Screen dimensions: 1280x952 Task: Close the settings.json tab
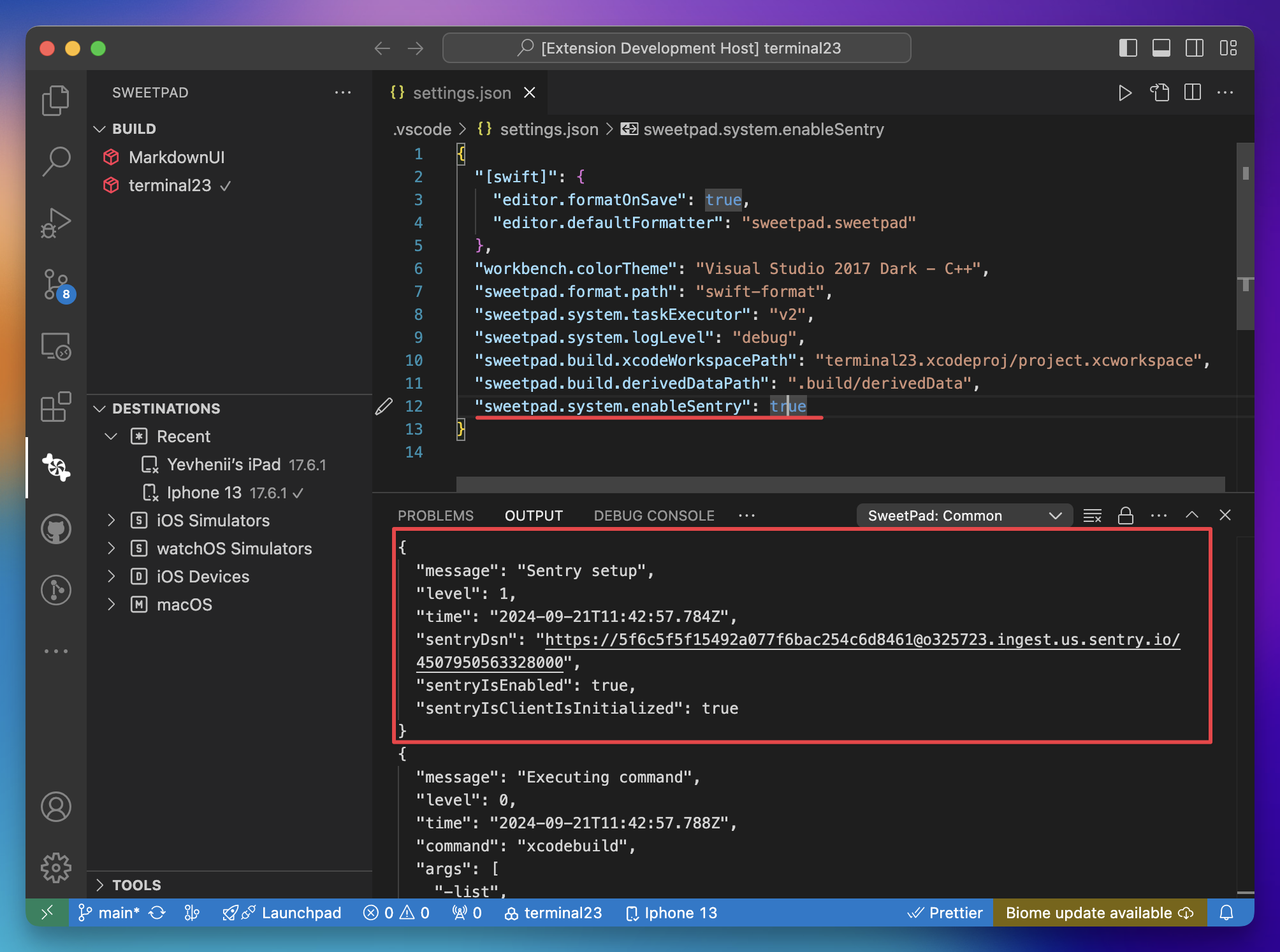pos(529,93)
